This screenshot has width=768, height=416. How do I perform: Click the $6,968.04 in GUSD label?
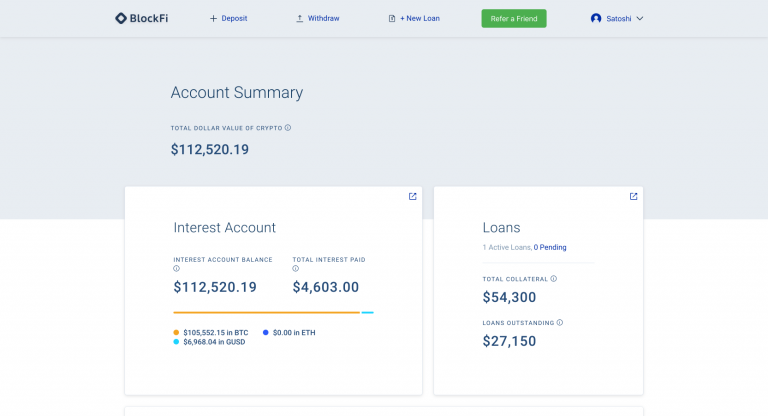214,342
